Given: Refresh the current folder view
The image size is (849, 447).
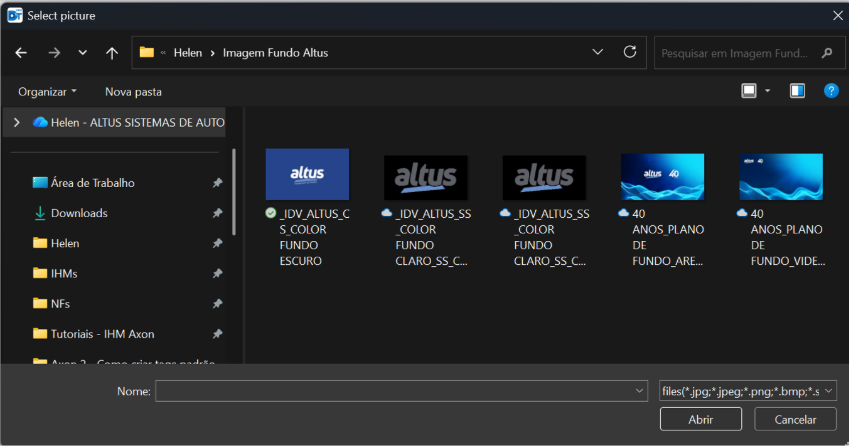Looking at the screenshot, I should pyautogui.click(x=630, y=52).
